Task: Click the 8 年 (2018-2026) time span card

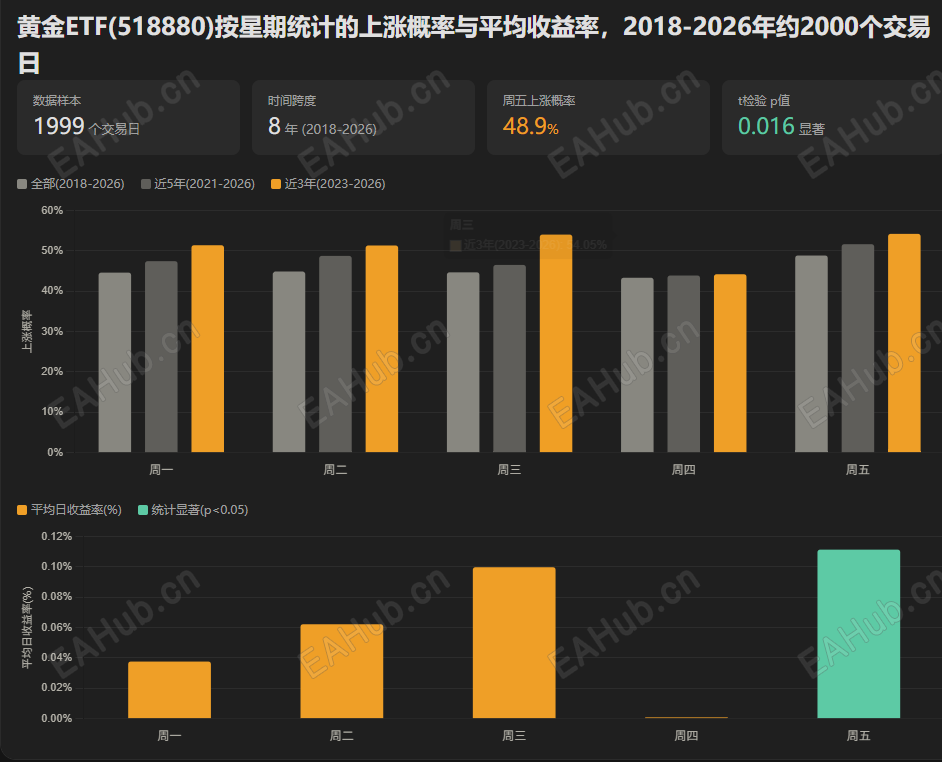Action: click(363, 118)
